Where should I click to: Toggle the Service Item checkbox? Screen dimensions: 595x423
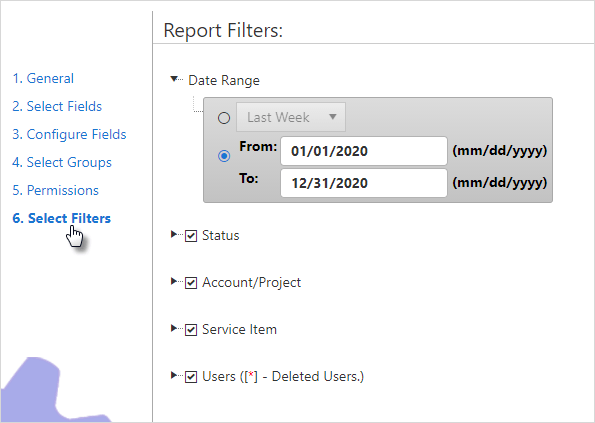click(x=191, y=330)
